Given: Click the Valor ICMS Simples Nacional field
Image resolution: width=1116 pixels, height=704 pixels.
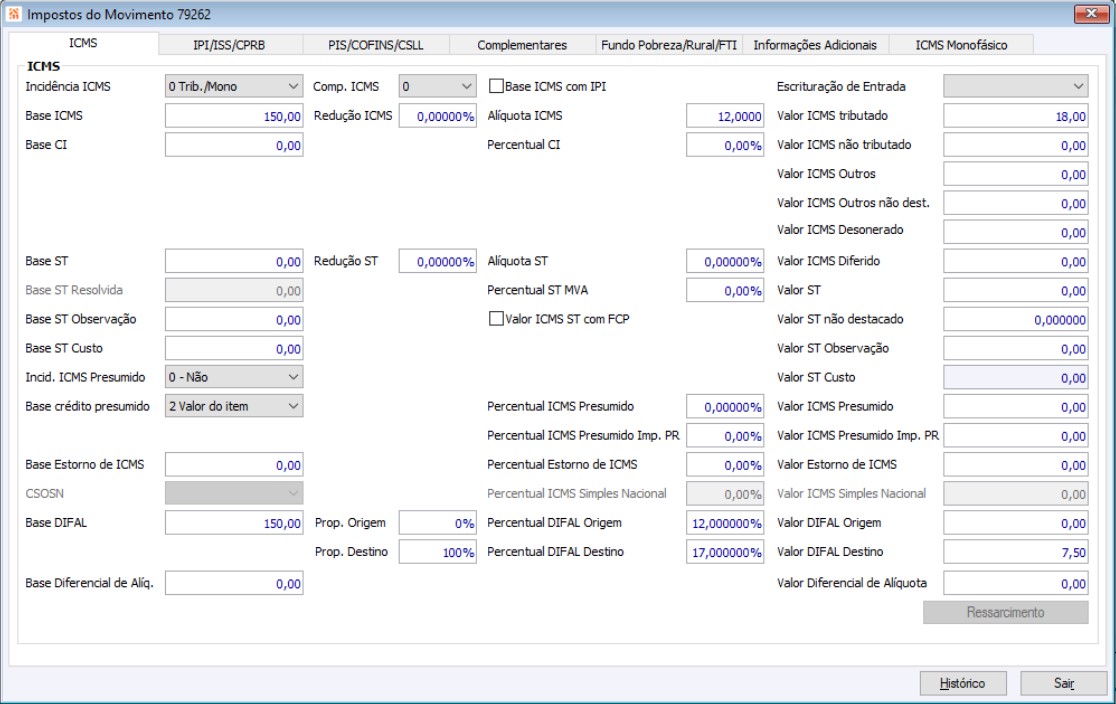Looking at the screenshot, I should (1016, 494).
